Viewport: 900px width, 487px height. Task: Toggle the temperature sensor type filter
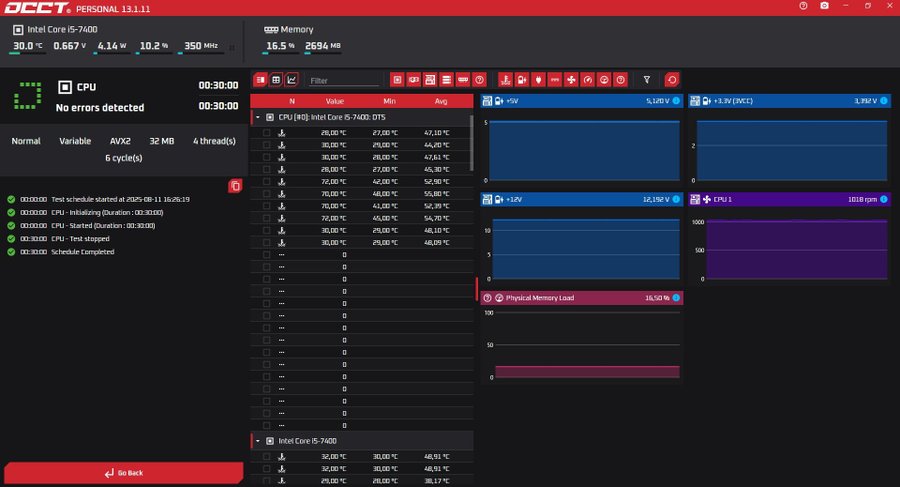[505, 80]
